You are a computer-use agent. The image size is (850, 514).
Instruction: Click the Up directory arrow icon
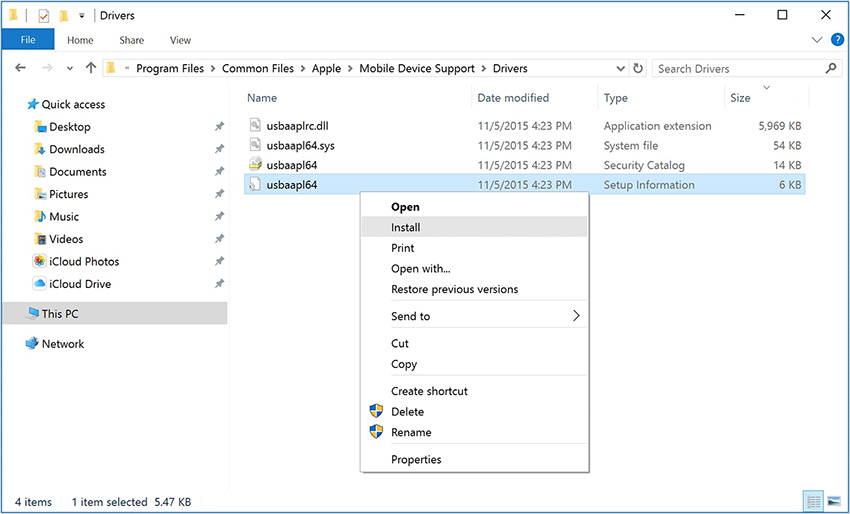tap(91, 69)
